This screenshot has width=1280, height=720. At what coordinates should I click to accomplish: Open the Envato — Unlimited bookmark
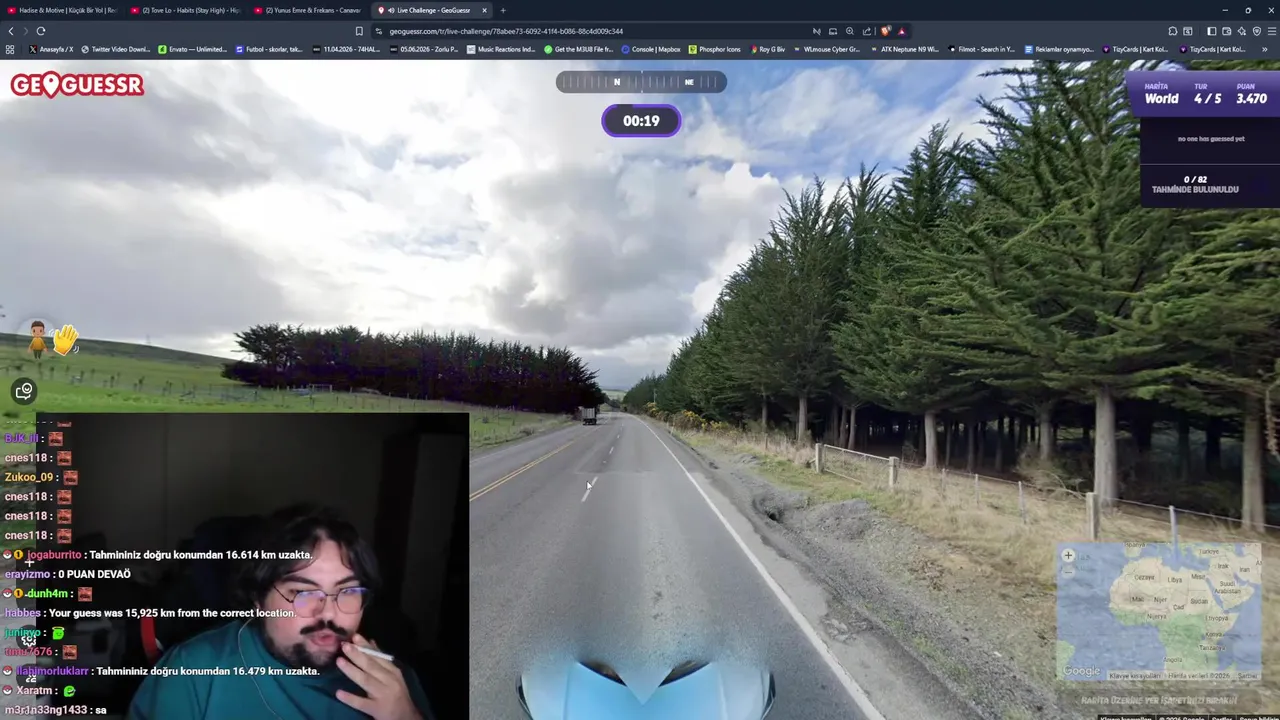coord(192,49)
